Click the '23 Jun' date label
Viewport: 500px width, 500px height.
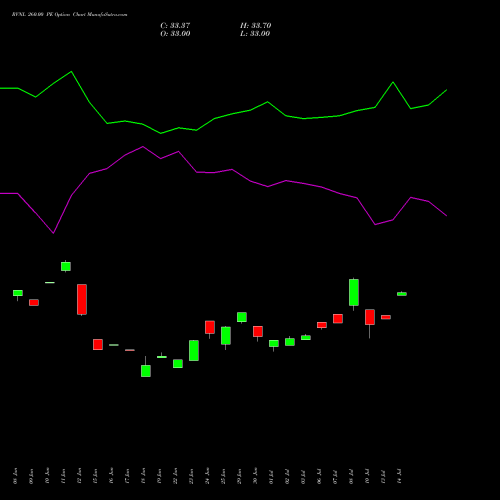(x=191, y=476)
